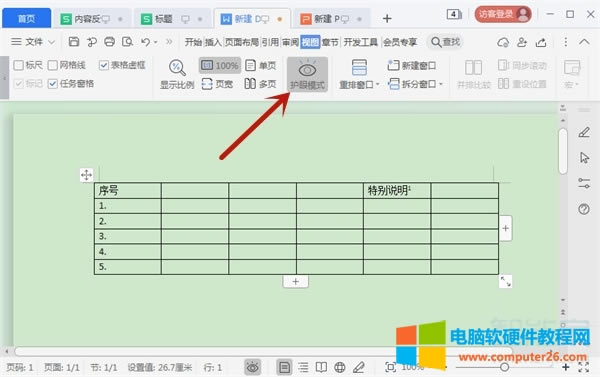600x377 pixels.
Task: Open the 文件 menu dropdown
Action: tap(33, 42)
